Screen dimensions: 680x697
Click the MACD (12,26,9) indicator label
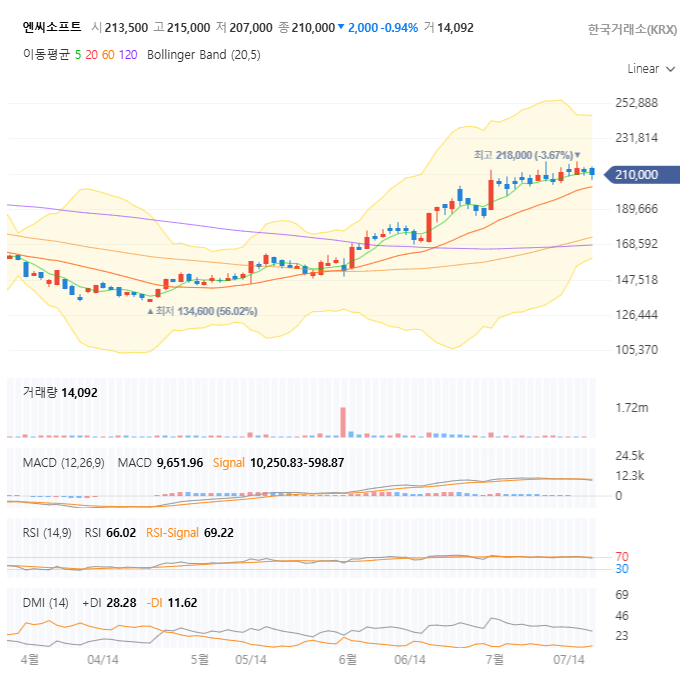click(64, 463)
